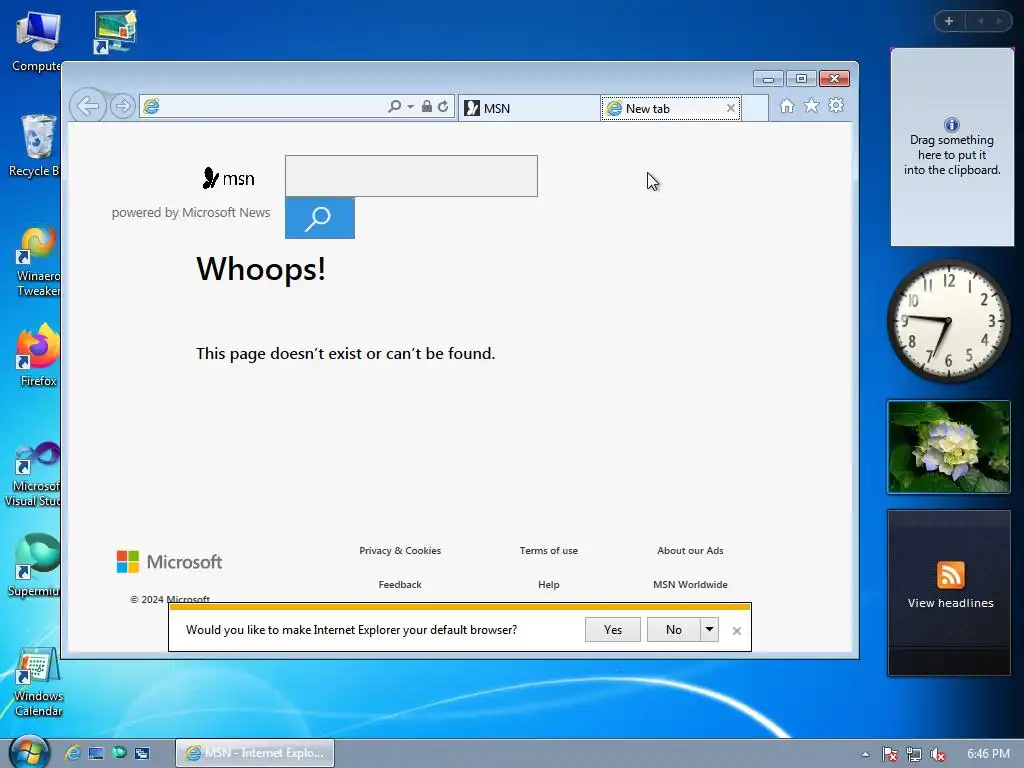The width and height of the screenshot is (1024, 768).
Task: Open the MSN Worldwide link
Action: click(690, 584)
